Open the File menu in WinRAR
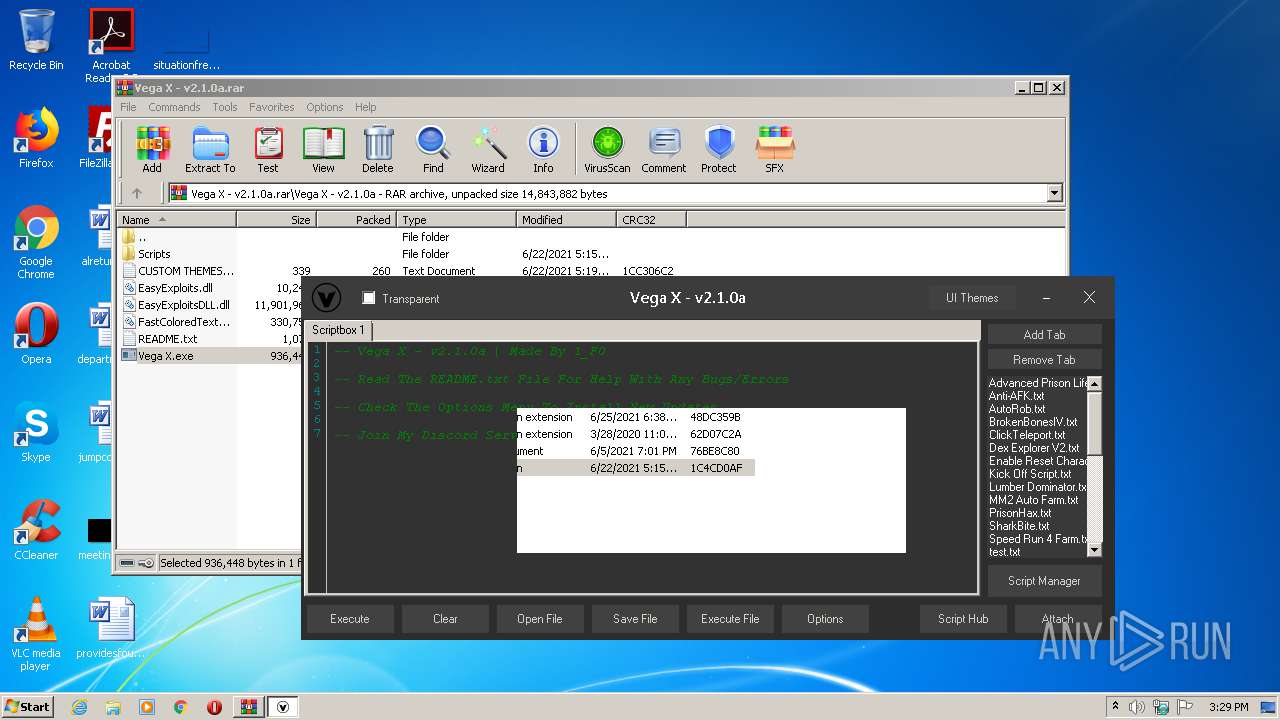Viewport: 1280px width, 720px height. pyautogui.click(x=128, y=107)
